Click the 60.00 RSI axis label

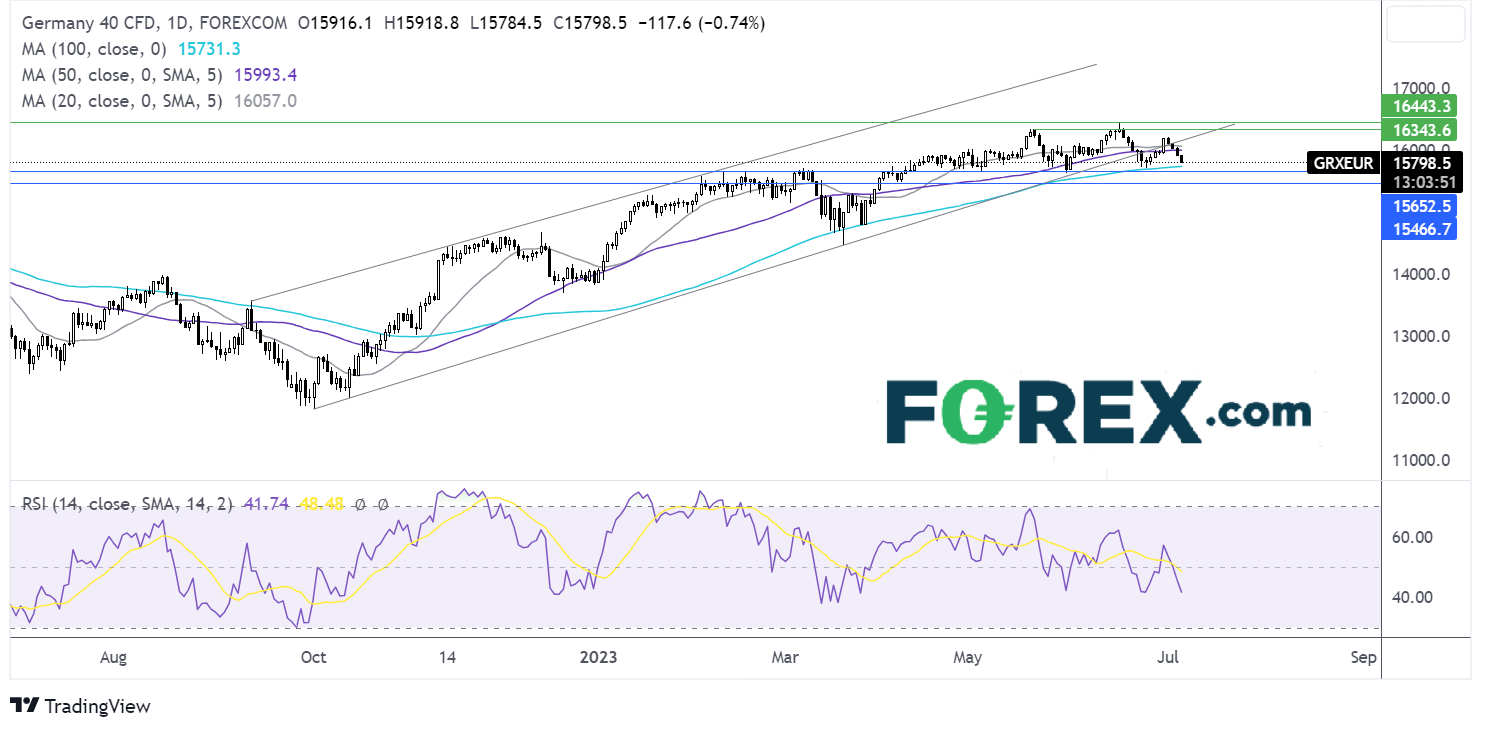(1412, 537)
